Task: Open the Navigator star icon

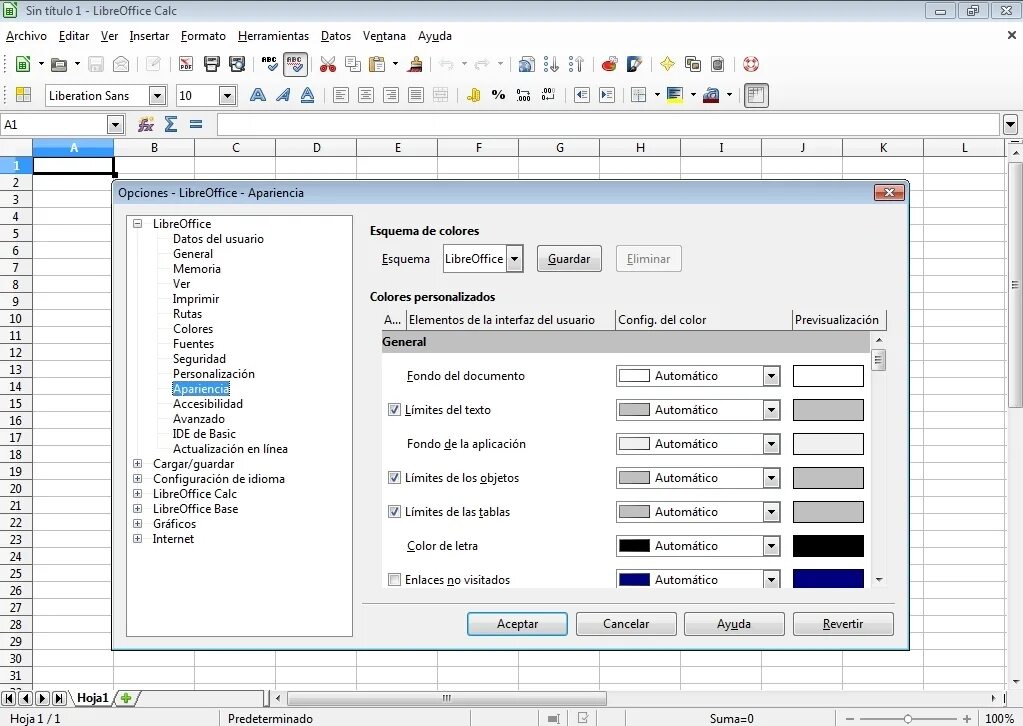Action: [x=667, y=64]
